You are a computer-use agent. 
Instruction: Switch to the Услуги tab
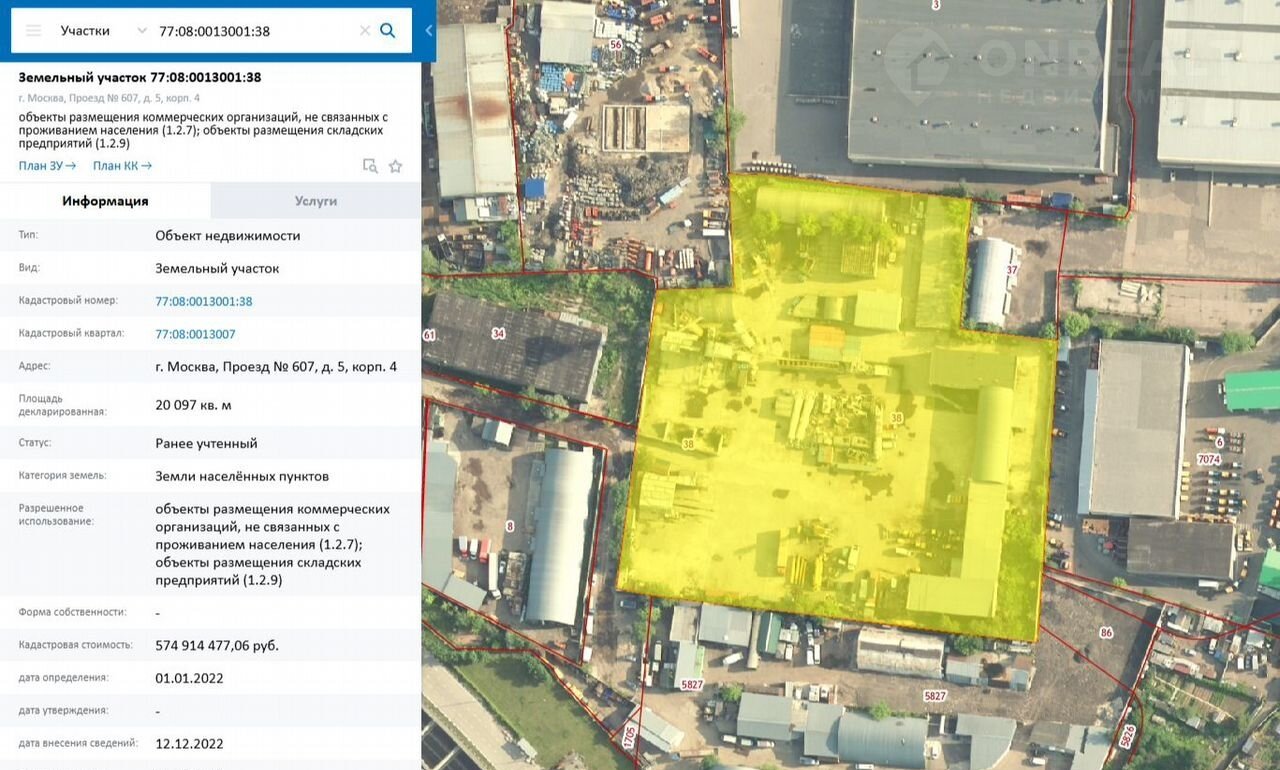(315, 201)
